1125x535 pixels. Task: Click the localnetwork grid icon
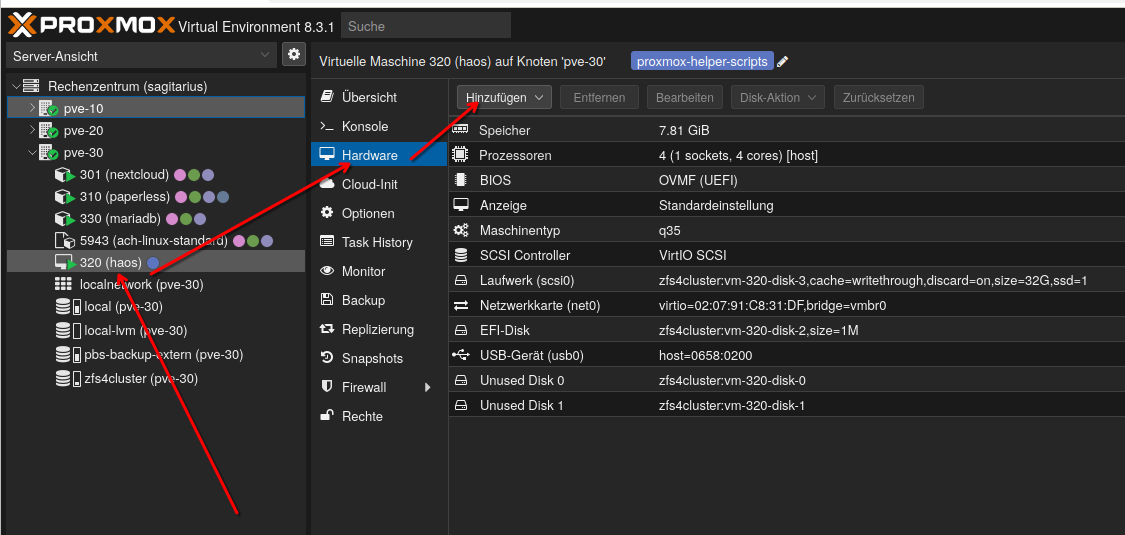coord(63,285)
